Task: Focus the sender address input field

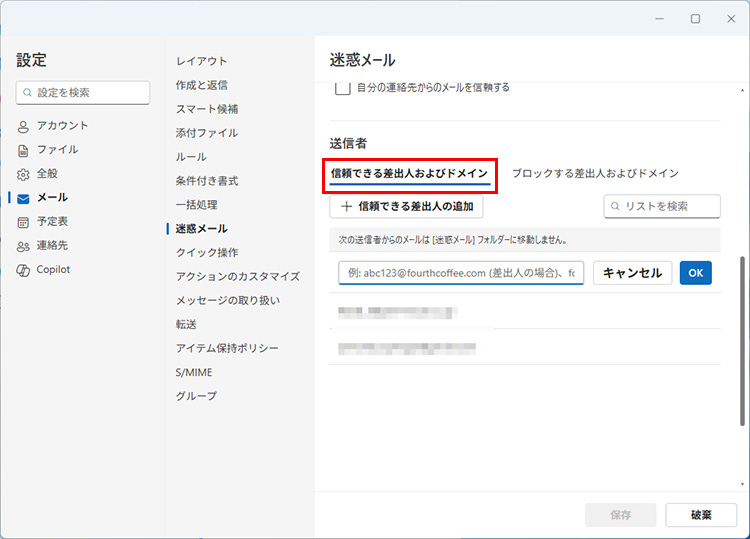Action: pyautogui.click(x=461, y=273)
